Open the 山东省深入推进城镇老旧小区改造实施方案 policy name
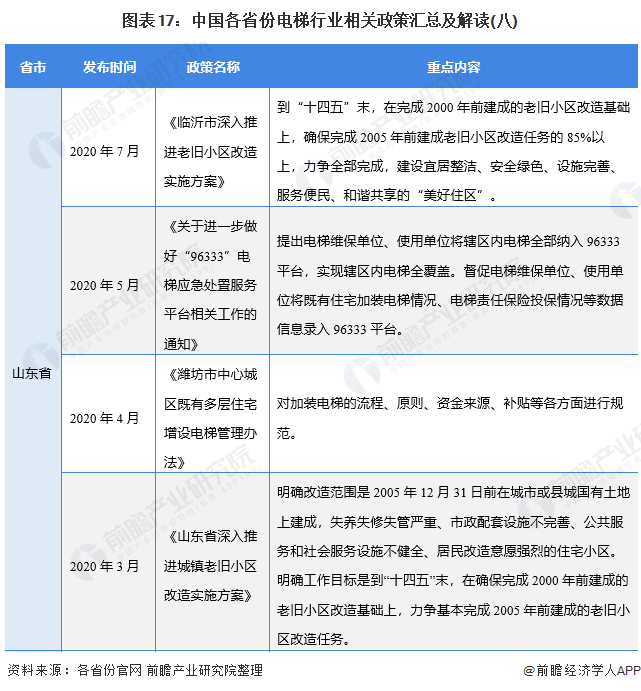This screenshot has width=641, height=691. tap(212, 566)
